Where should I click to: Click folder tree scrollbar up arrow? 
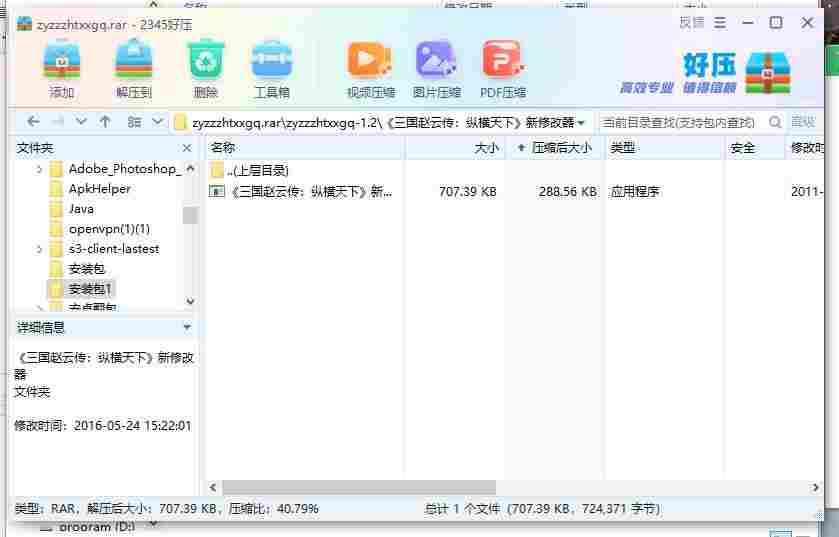click(190, 168)
